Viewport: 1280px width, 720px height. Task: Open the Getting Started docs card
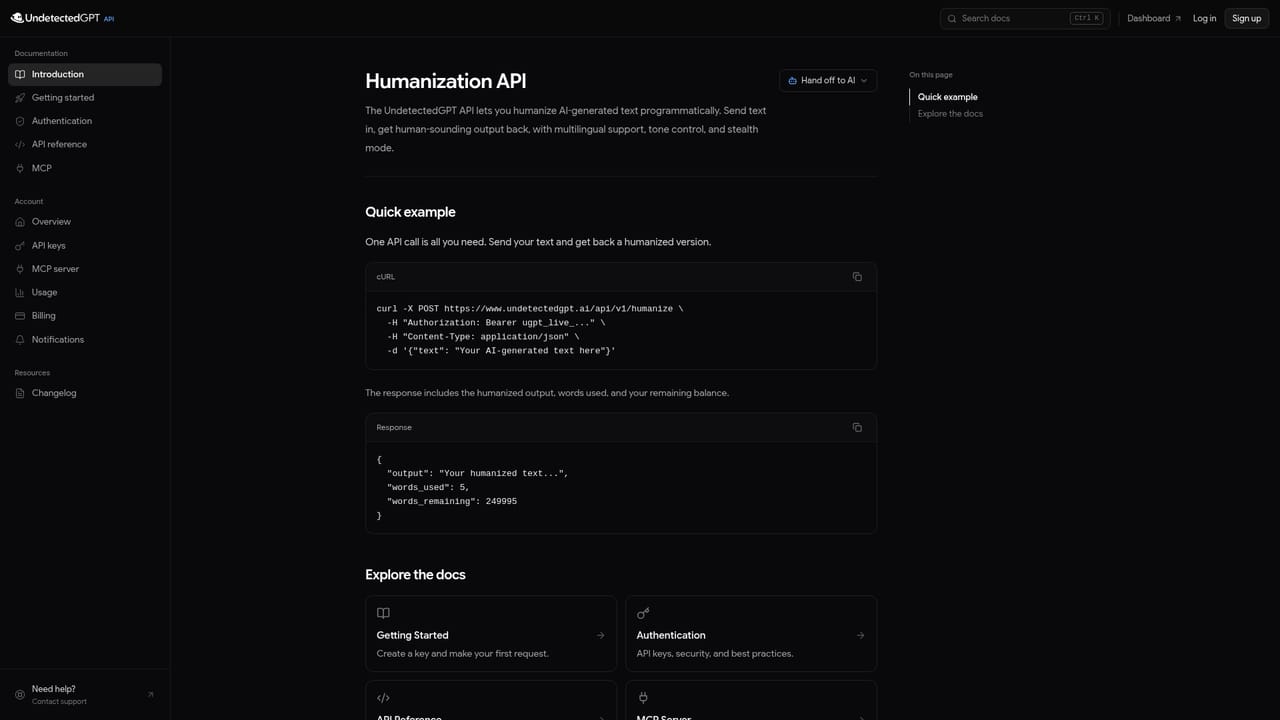(491, 634)
